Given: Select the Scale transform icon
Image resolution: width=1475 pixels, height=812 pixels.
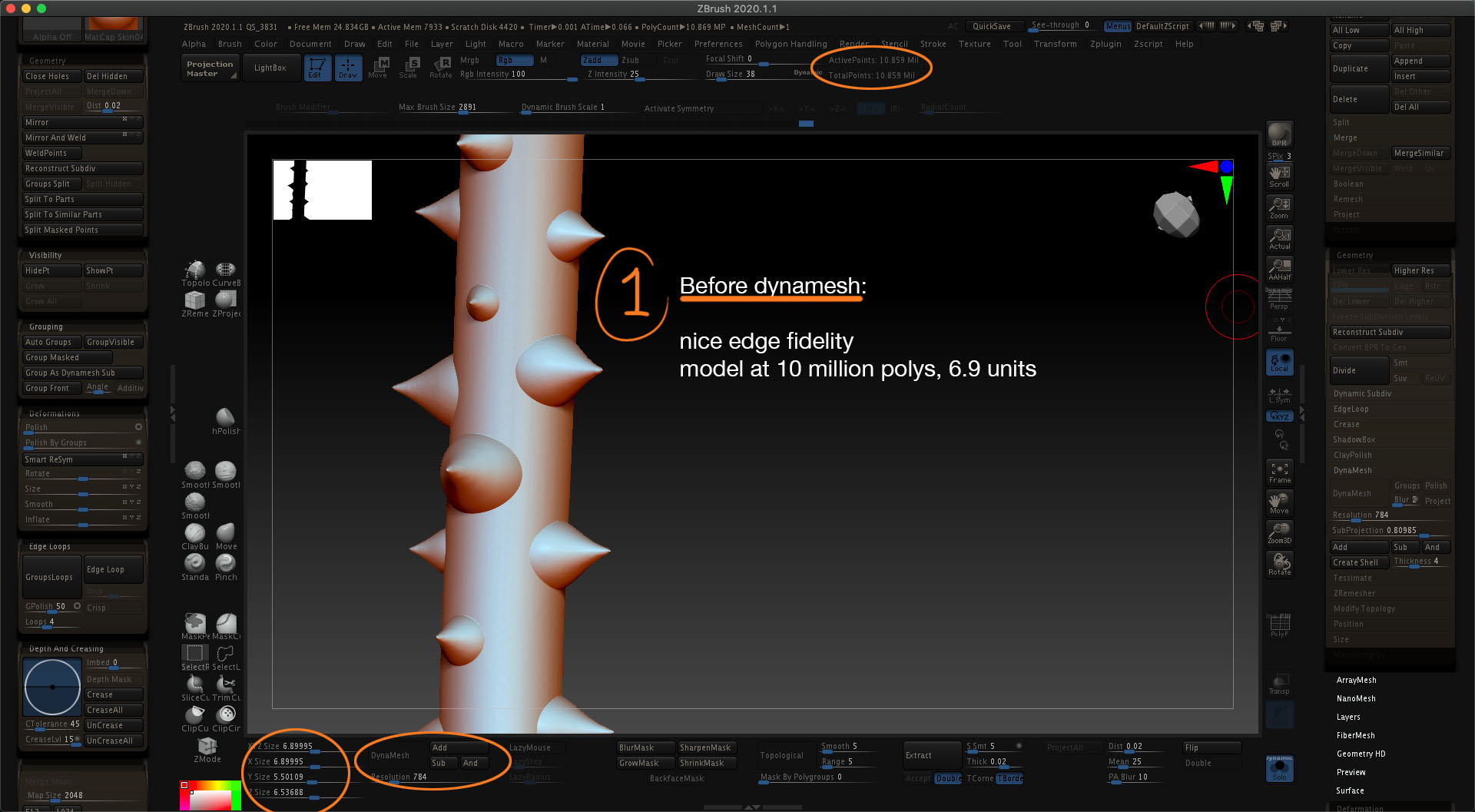Looking at the screenshot, I should (x=409, y=67).
